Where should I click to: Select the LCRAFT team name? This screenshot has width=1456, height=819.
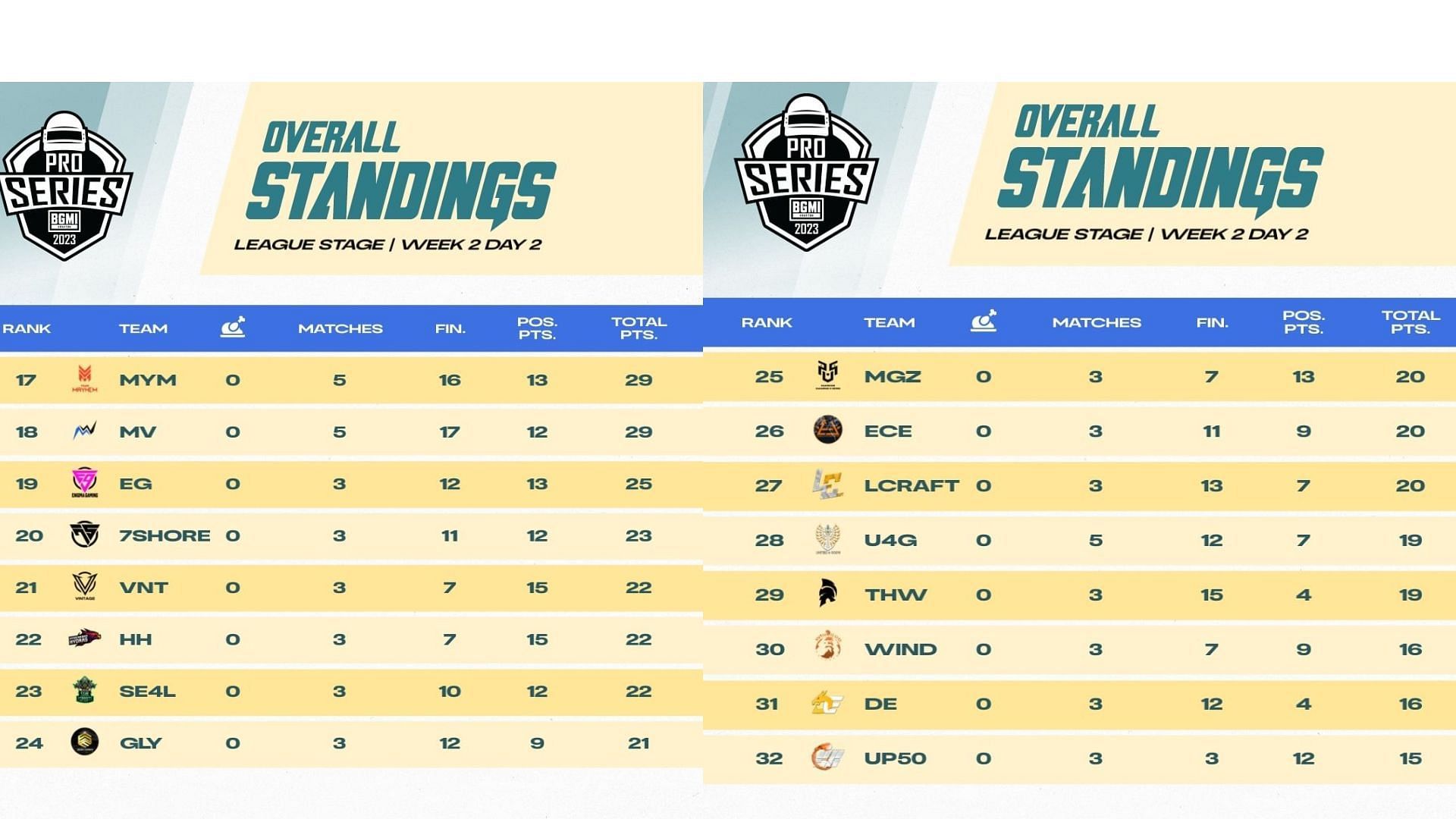911,485
